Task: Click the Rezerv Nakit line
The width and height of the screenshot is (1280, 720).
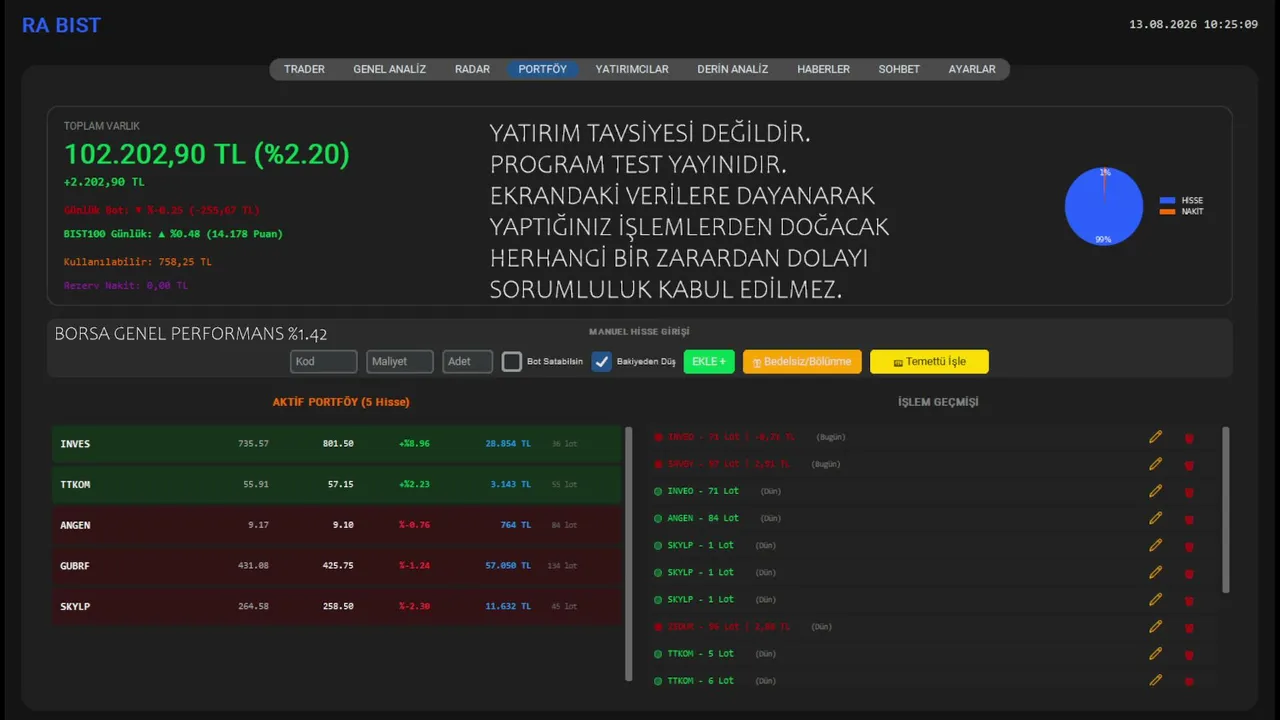Action: tap(126, 286)
